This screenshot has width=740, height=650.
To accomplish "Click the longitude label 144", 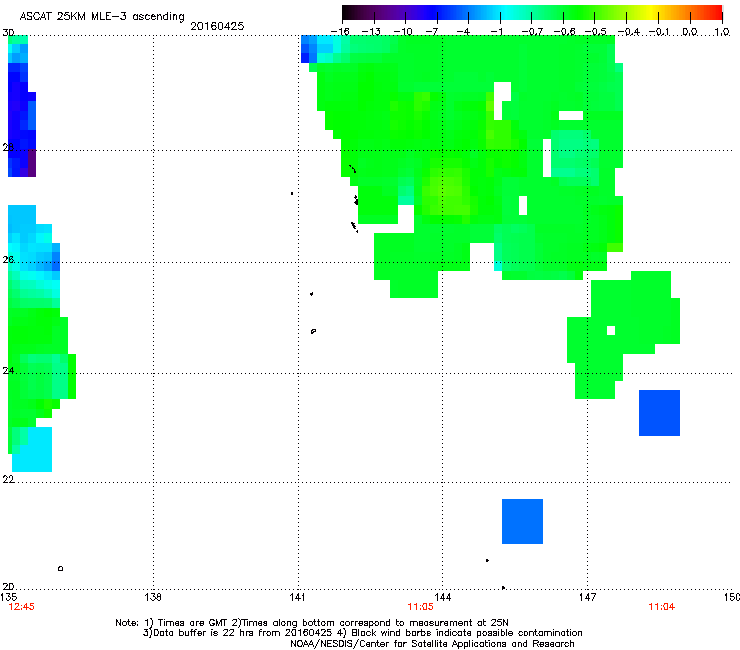I will tap(442, 597).
